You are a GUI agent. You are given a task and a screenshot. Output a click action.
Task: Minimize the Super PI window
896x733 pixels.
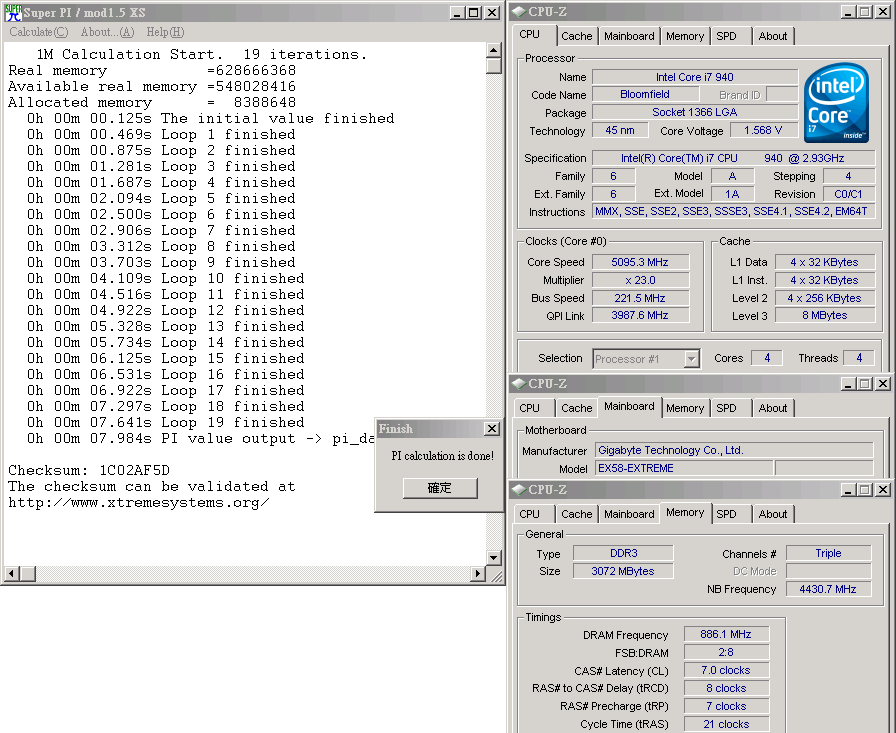[457, 13]
